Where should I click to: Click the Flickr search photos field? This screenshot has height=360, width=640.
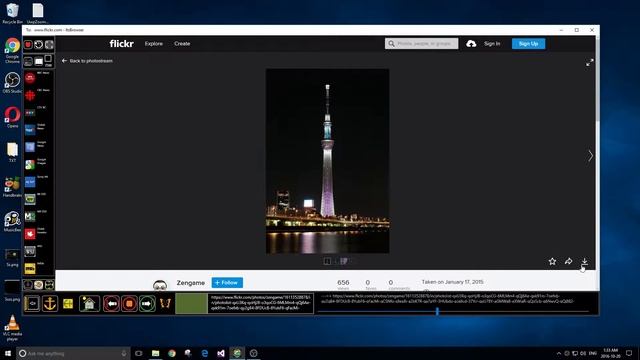click(422, 44)
